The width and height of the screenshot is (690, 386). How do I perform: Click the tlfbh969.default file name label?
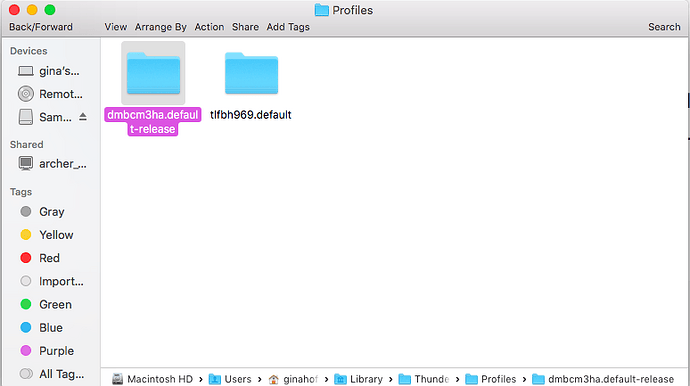pyautogui.click(x=251, y=115)
